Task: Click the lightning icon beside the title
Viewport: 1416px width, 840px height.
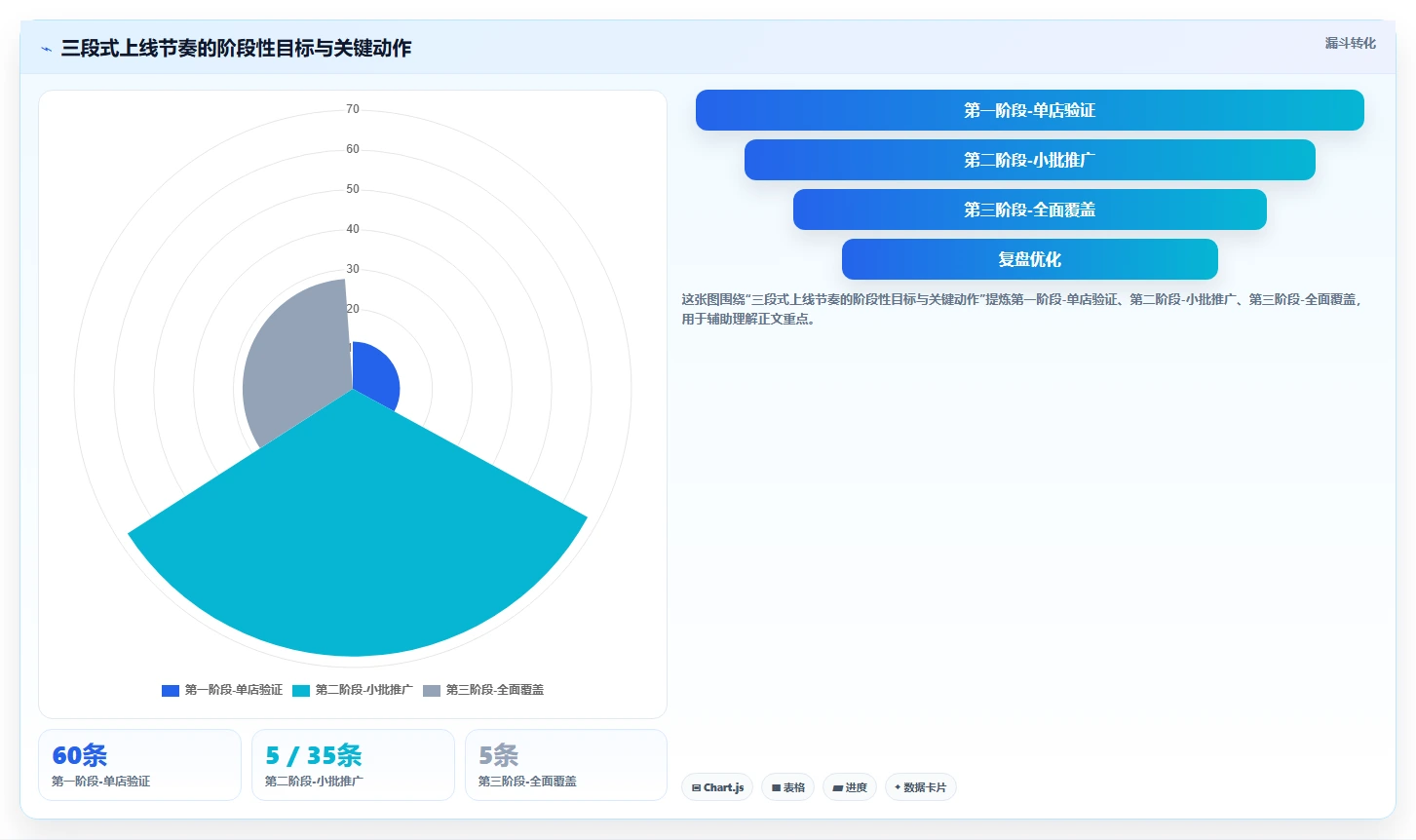Action: [46, 49]
